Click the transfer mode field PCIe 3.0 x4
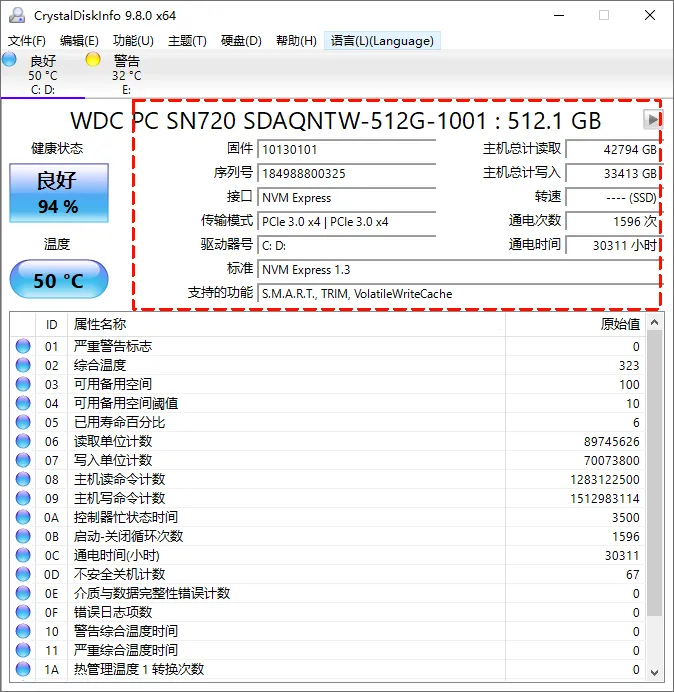The height and width of the screenshot is (692, 674). click(347, 222)
